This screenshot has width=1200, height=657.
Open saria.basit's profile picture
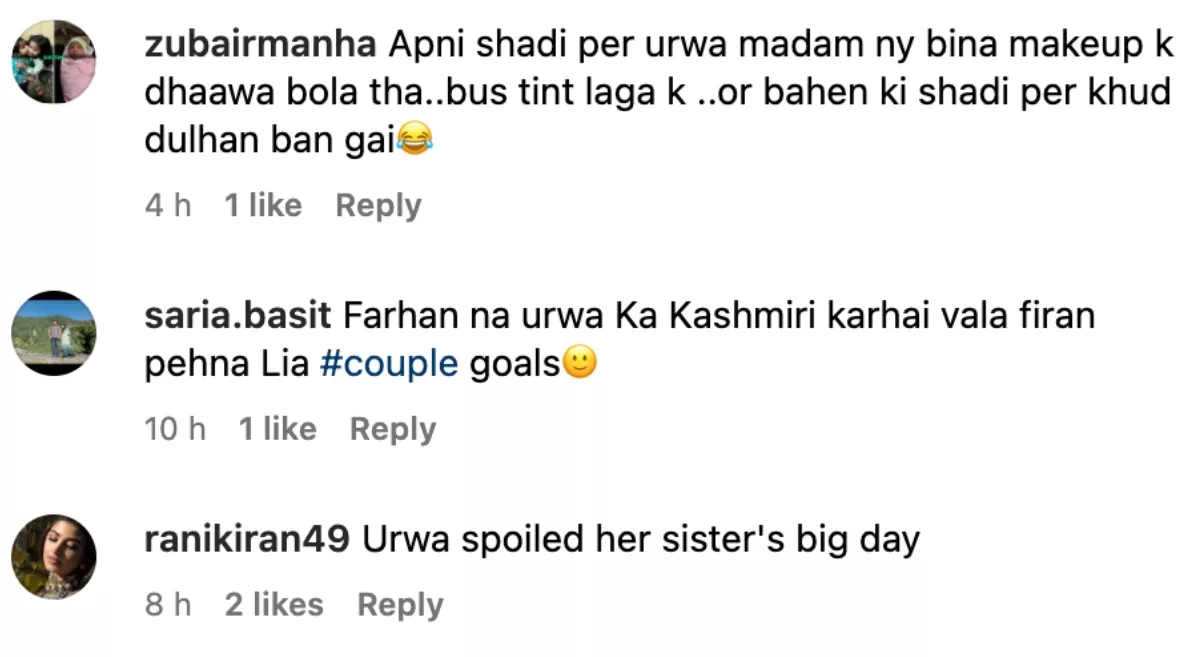(54, 333)
